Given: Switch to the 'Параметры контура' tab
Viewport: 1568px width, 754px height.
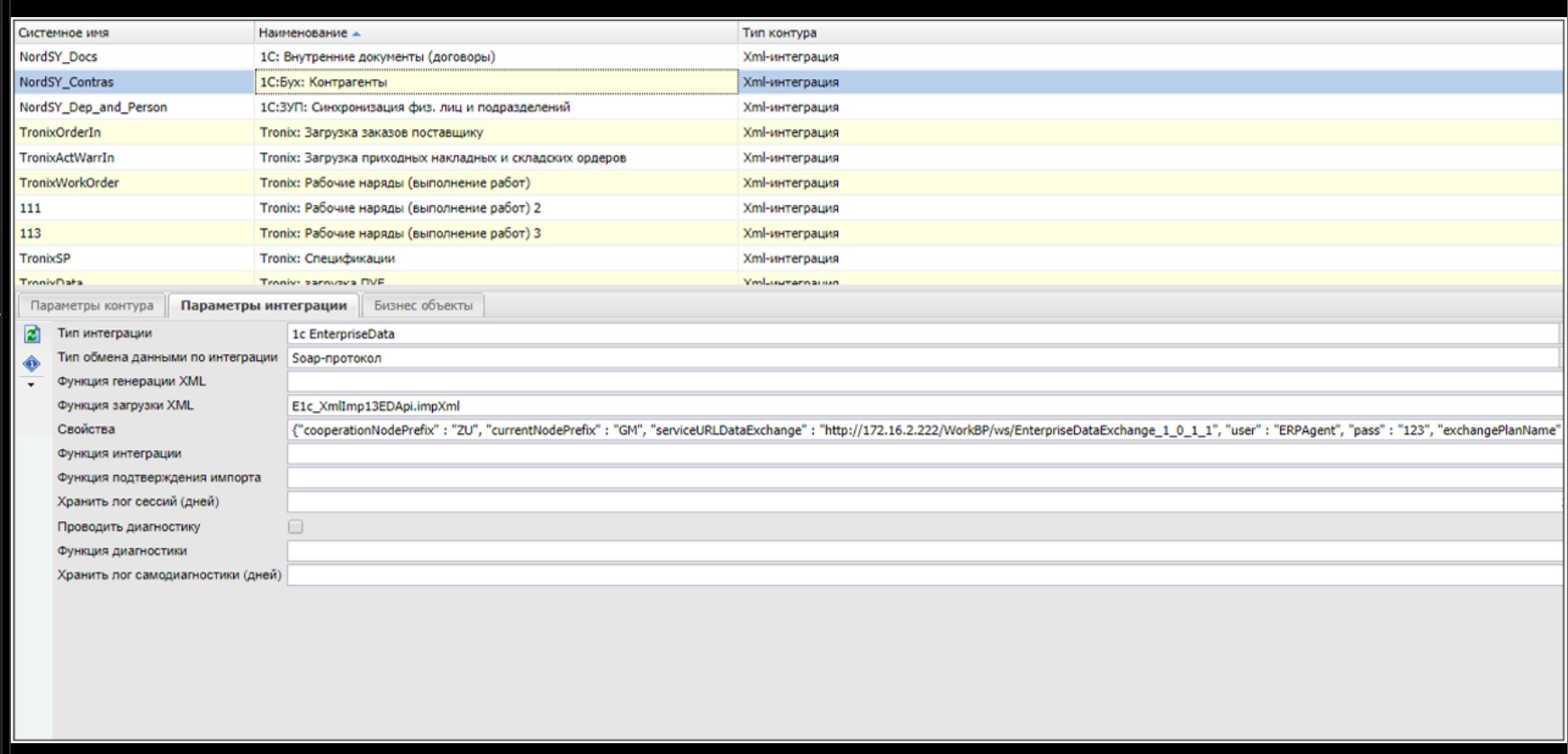Looking at the screenshot, I should 92,306.
